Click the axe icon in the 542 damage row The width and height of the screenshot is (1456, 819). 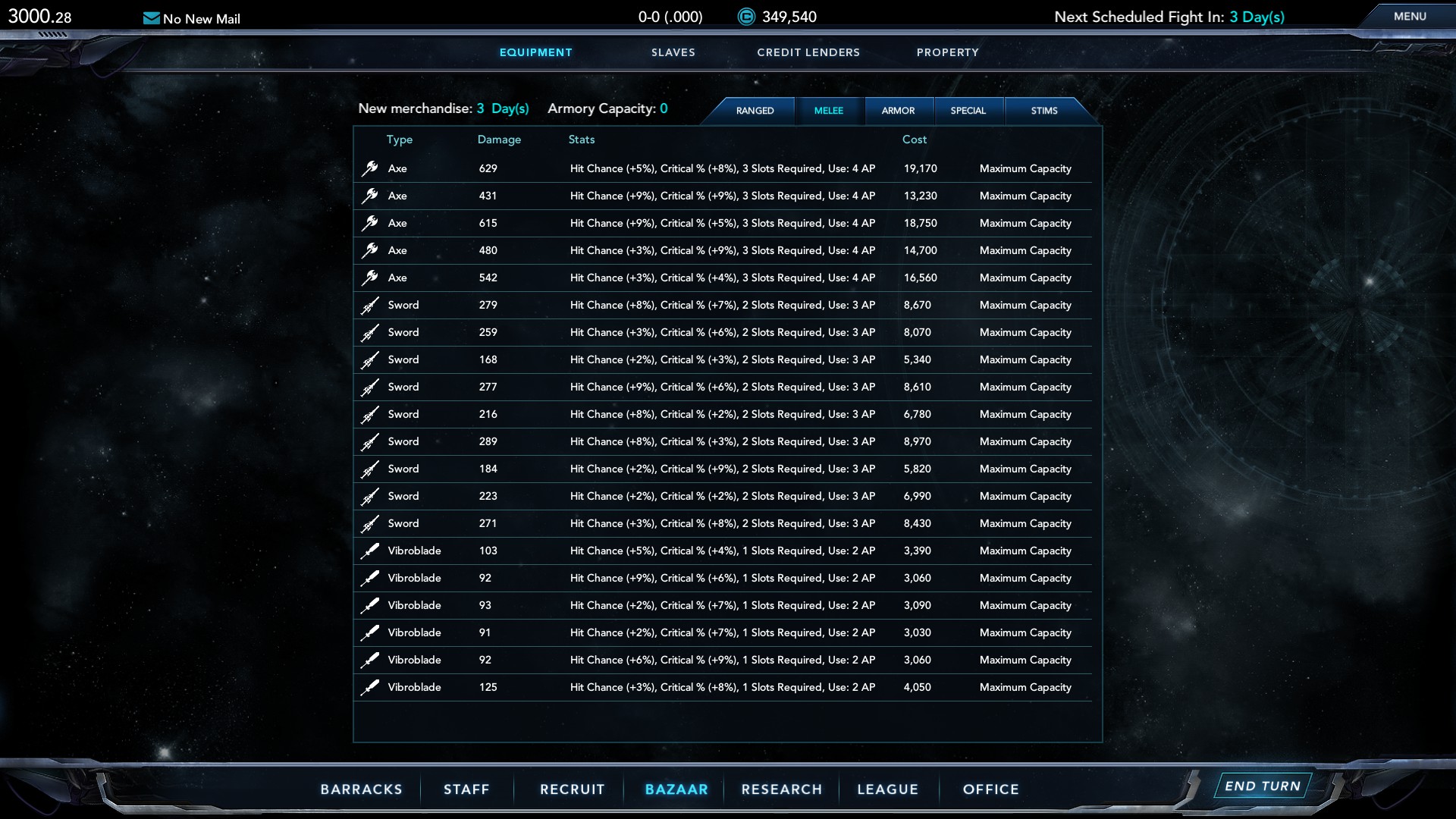click(x=369, y=278)
